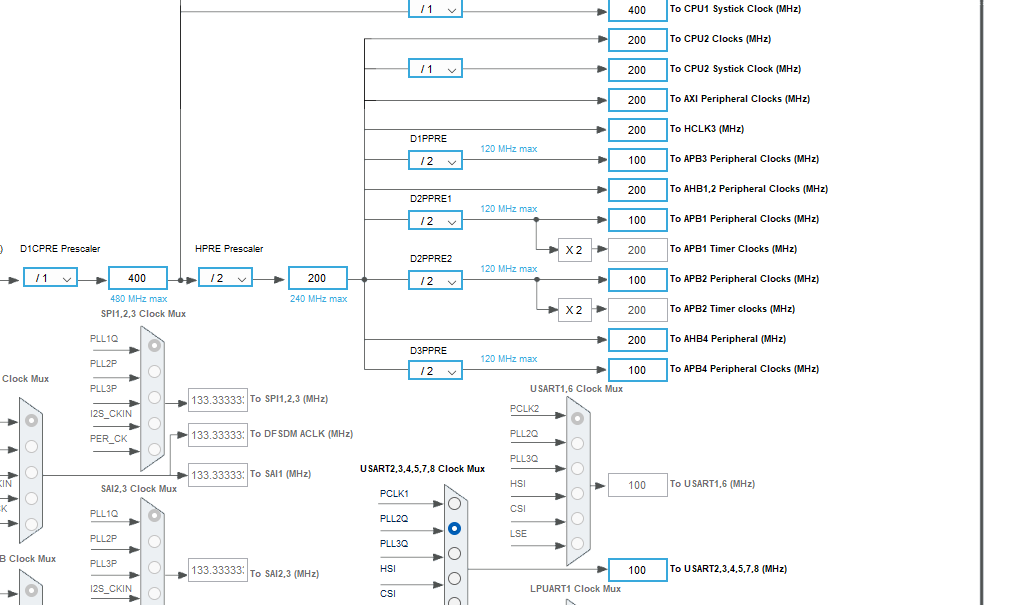
Task: Click the X2 multiplier for APB1 Timer Clocks
Action: (x=574, y=249)
